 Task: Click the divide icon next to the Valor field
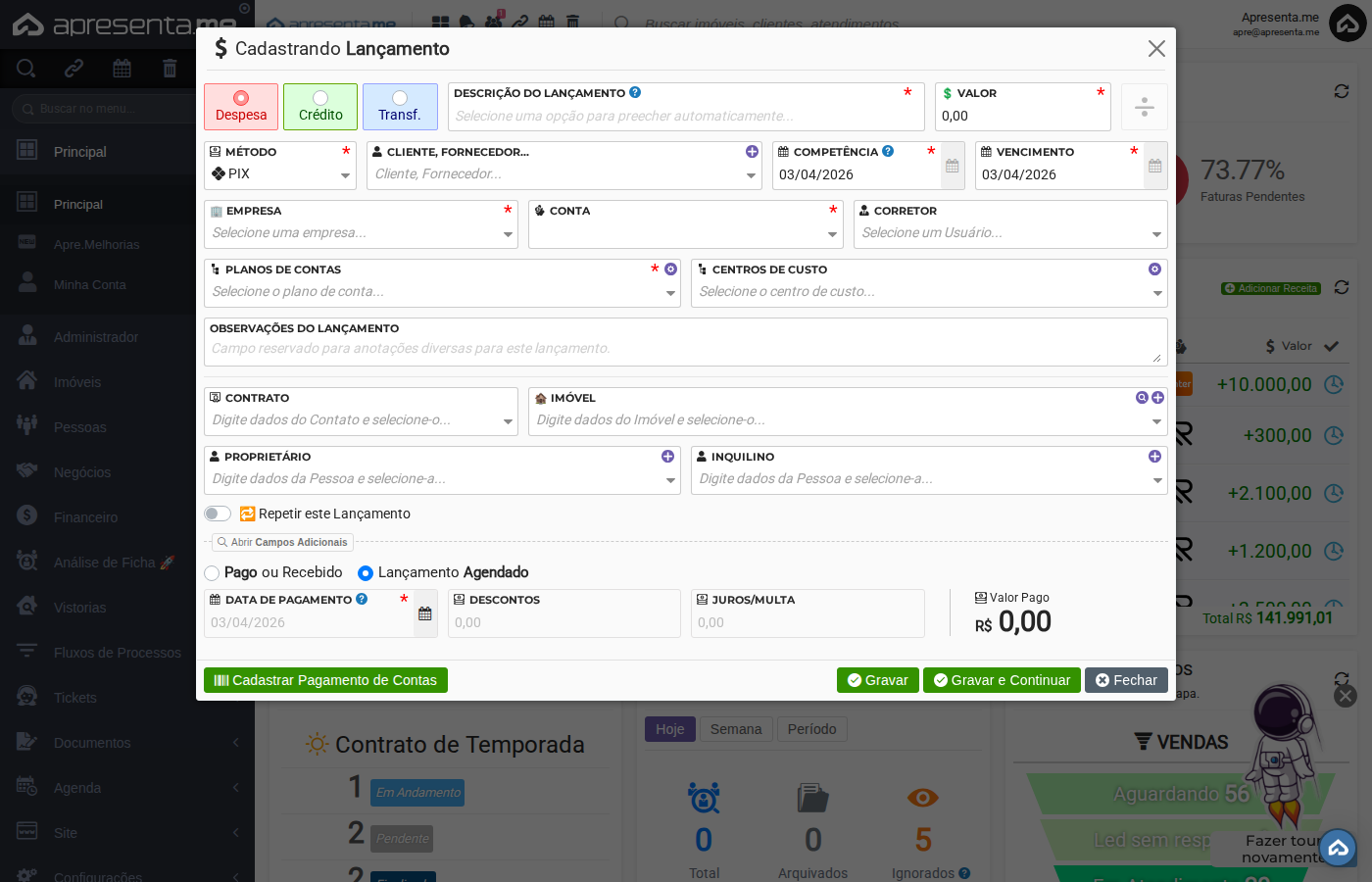pyautogui.click(x=1144, y=105)
